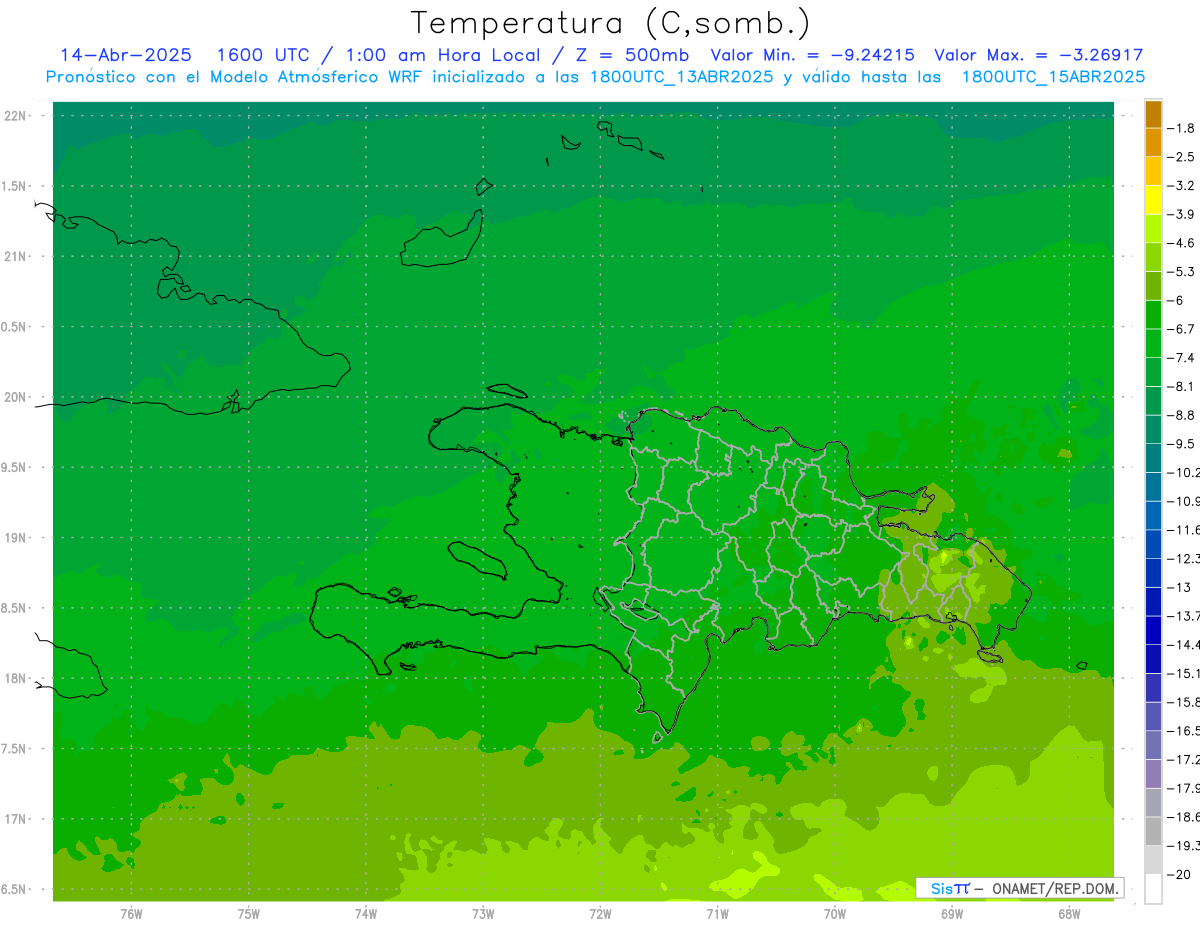
Task: Click the 75W longitude label
Action: point(248,914)
